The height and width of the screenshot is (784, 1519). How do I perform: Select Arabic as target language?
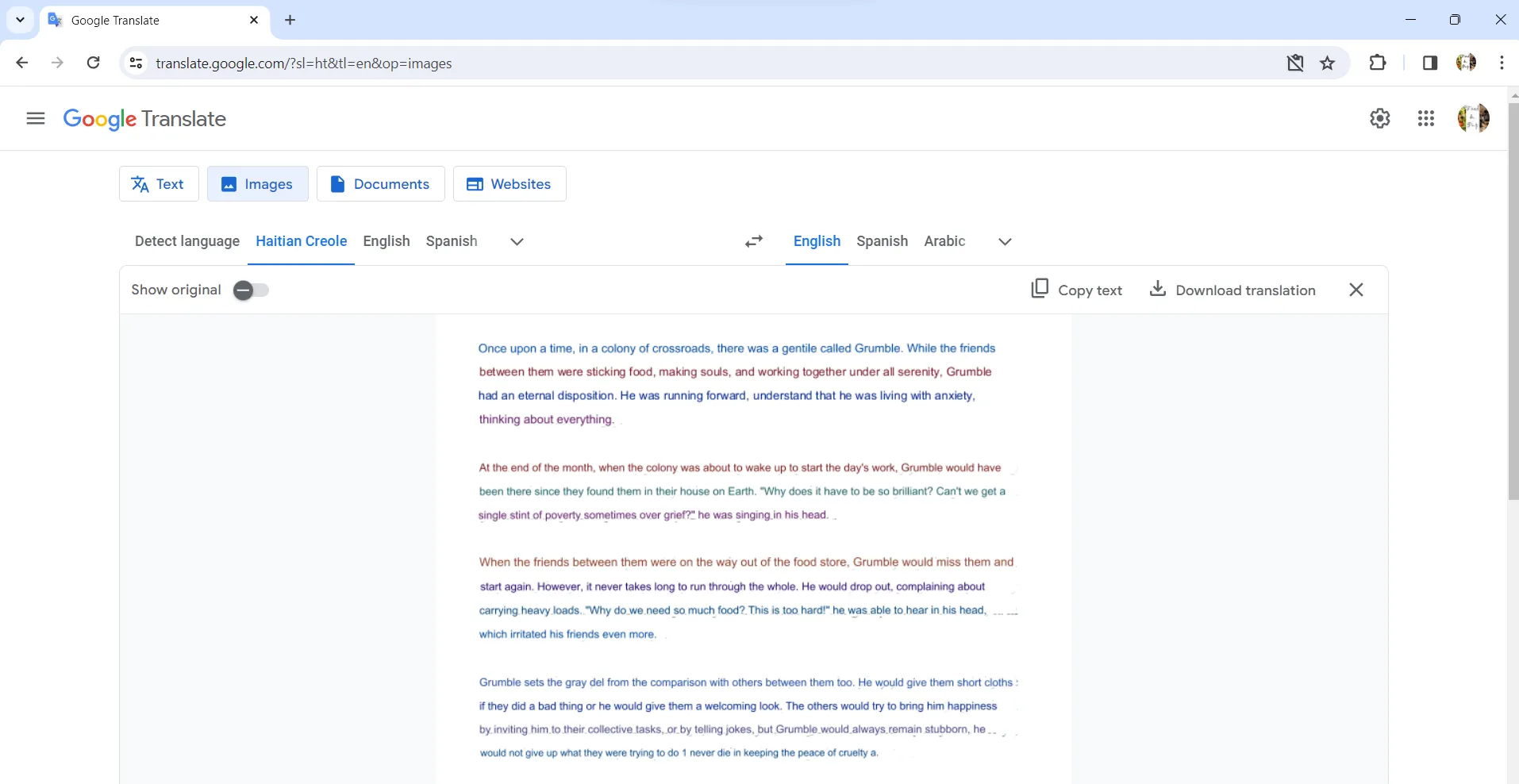coord(944,241)
